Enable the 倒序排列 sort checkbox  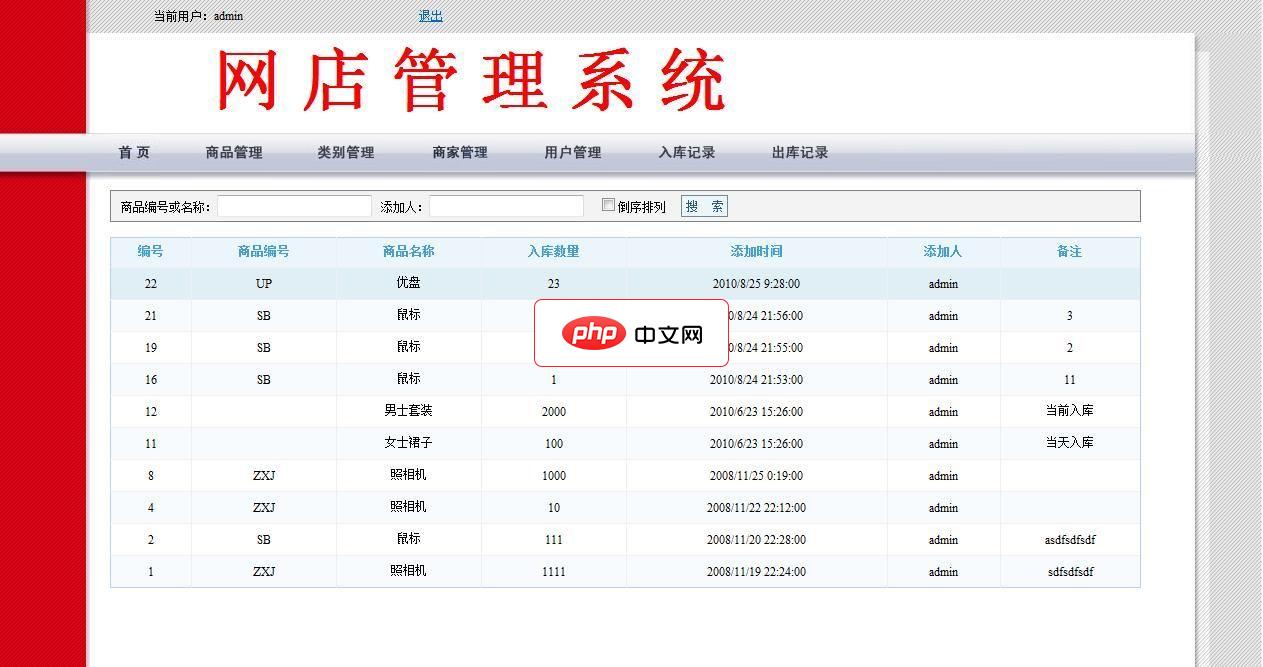point(608,205)
